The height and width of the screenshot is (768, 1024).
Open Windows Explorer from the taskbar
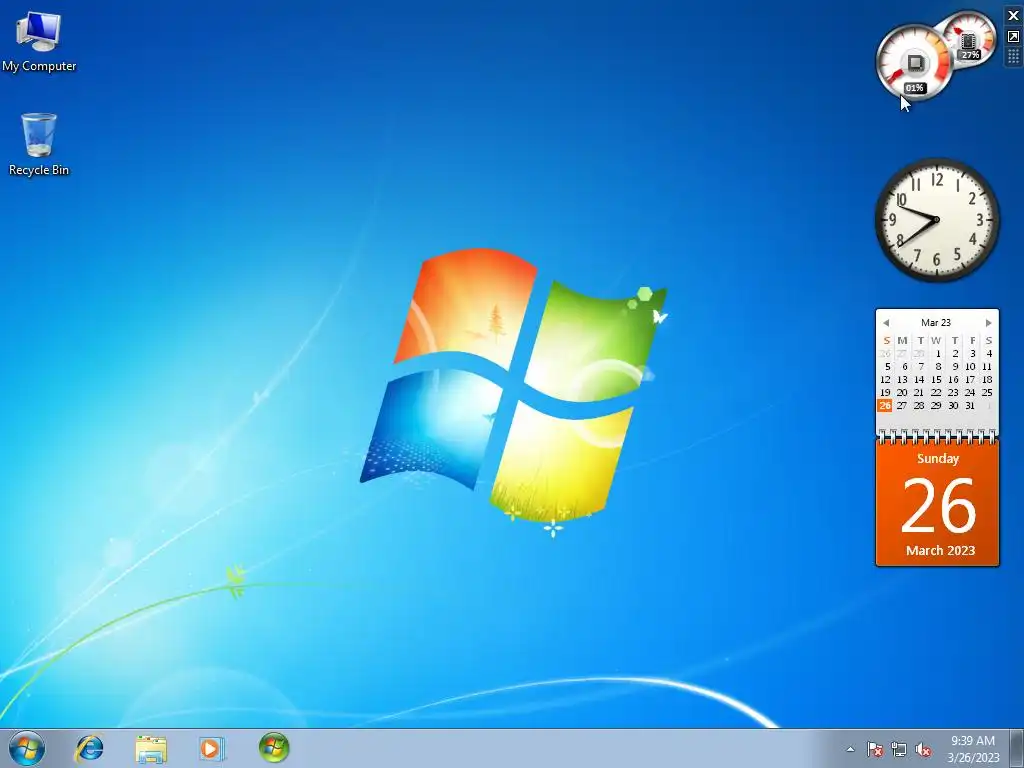click(x=151, y=748)
